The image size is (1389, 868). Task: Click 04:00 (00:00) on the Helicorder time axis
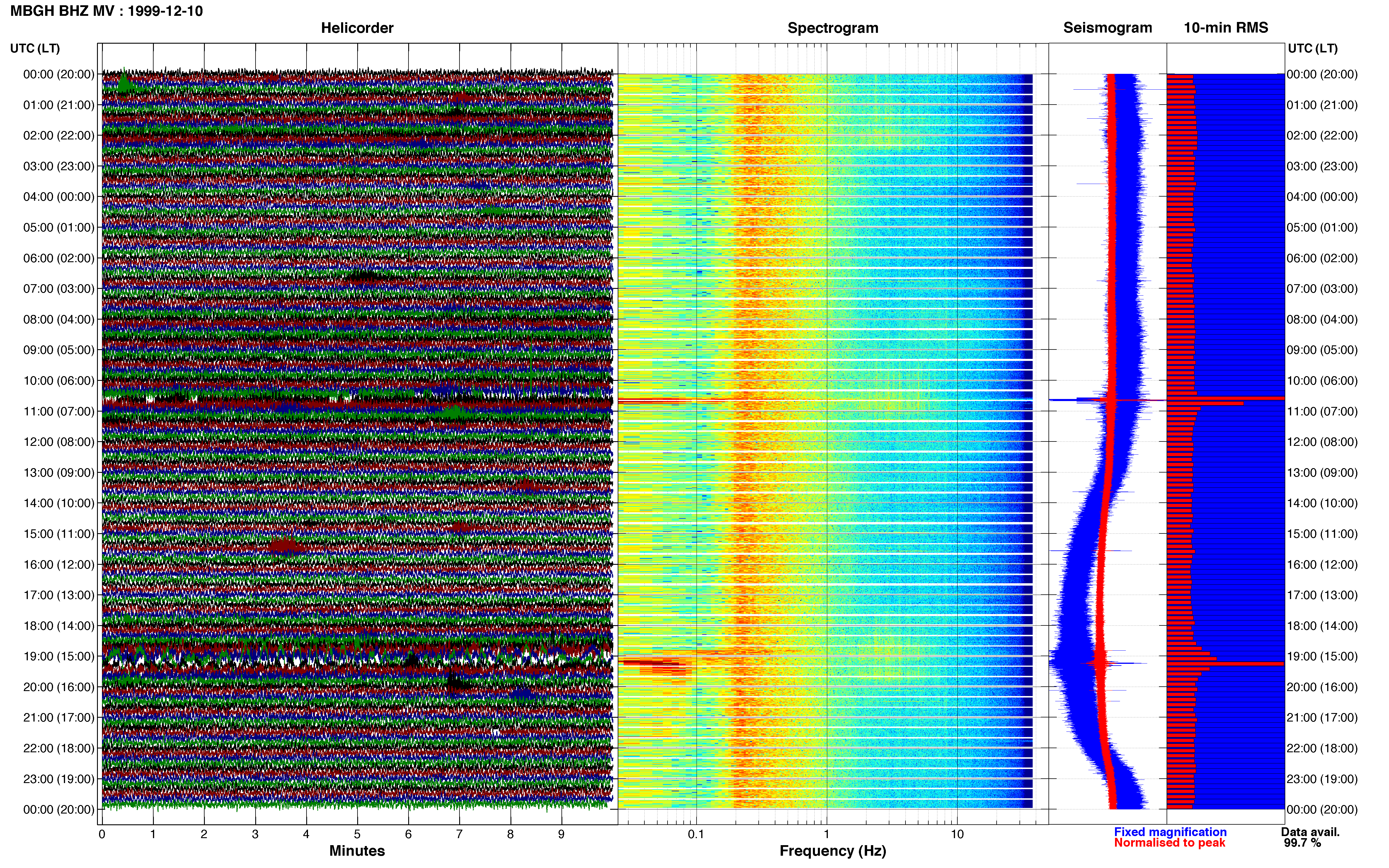tap(59, 196)
